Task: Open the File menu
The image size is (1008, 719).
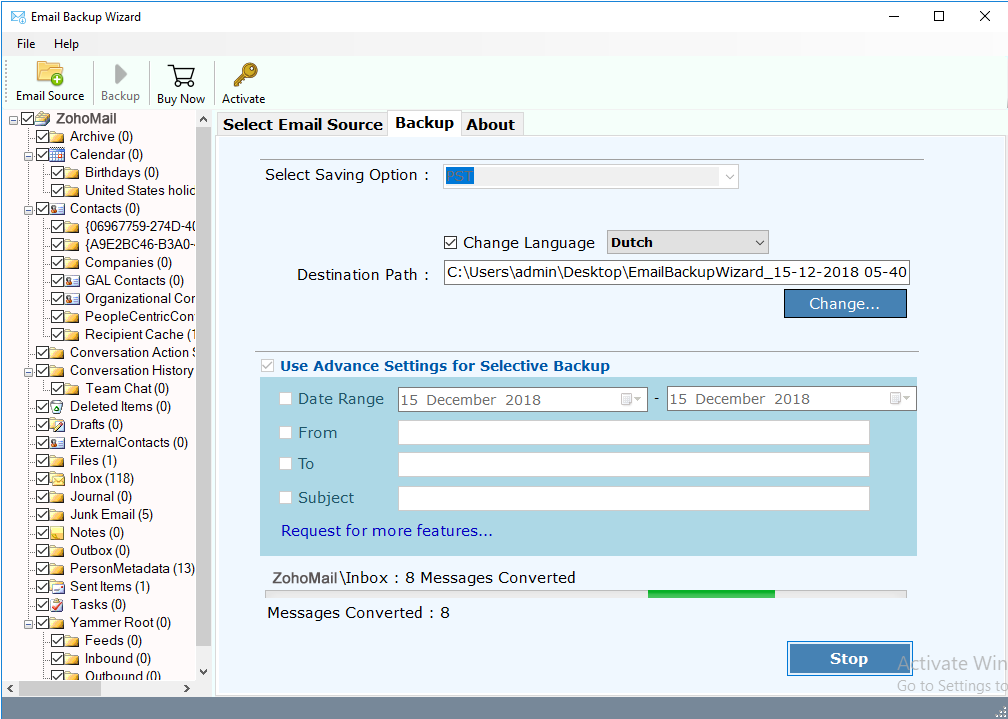Action: (x=26, y=44)
